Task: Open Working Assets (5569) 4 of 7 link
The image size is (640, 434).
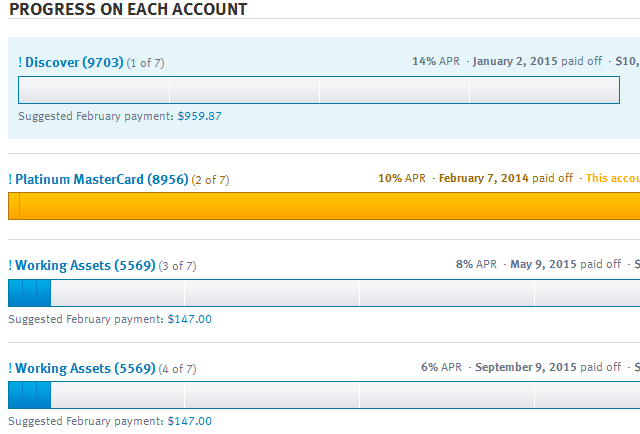Action: pyautogui.click(x=85, y=369)
